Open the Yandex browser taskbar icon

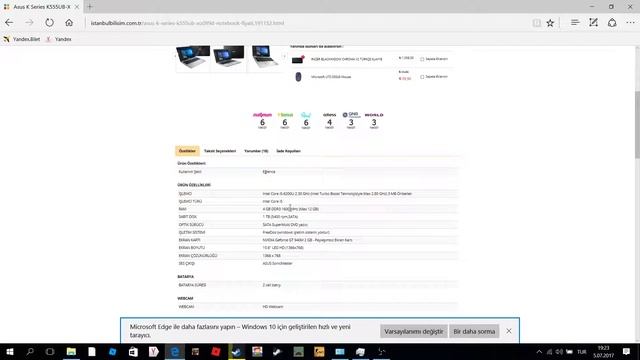[x=154, y=352]
